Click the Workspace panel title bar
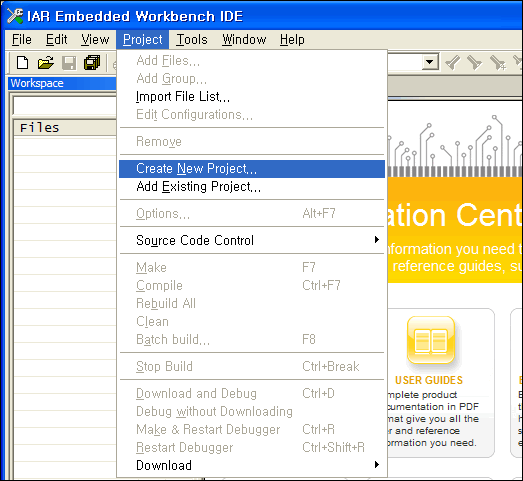 tap(62, 83)
